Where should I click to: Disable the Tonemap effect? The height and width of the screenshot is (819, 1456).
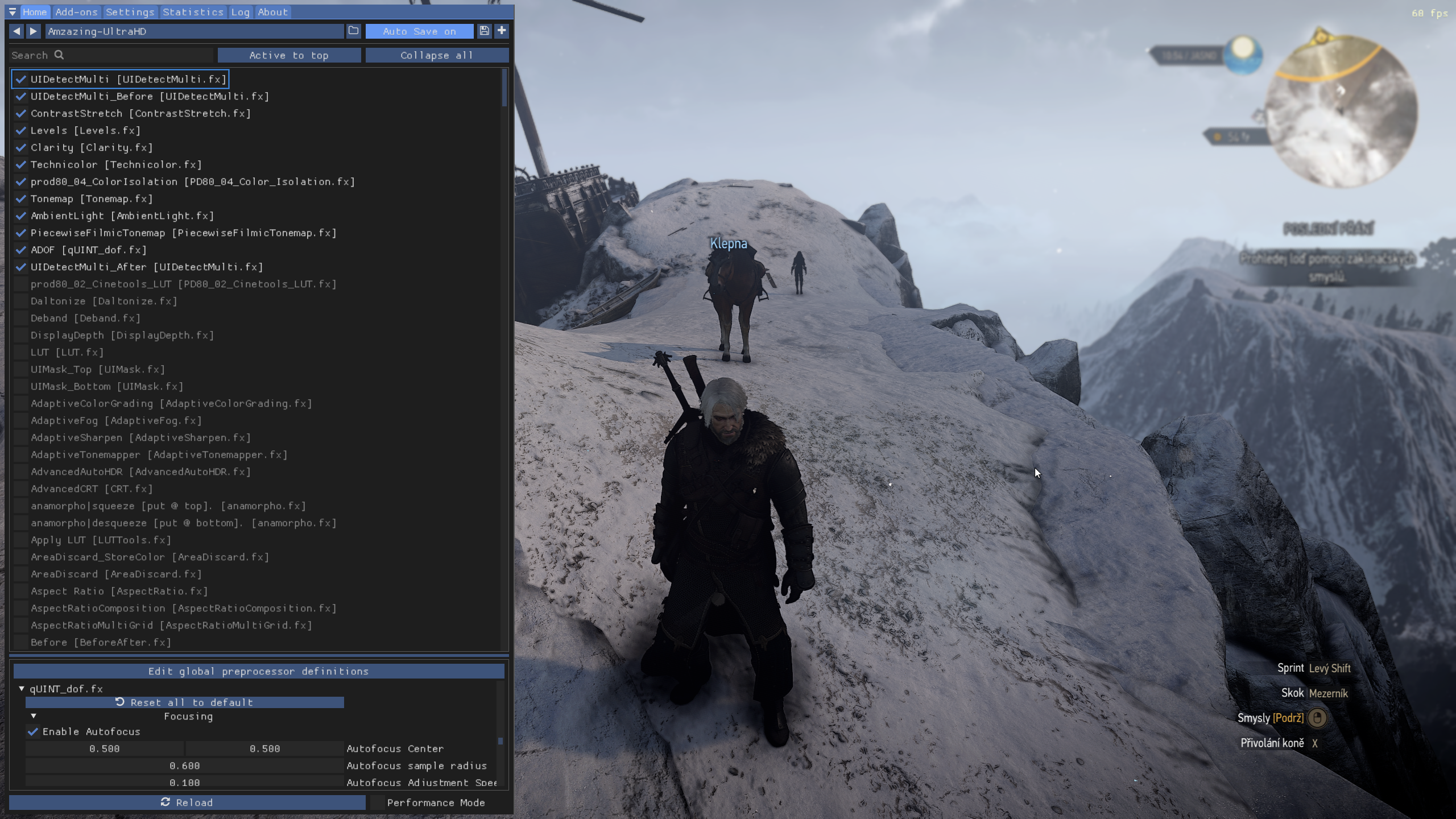pyautogui.click(x=21, y=198)
